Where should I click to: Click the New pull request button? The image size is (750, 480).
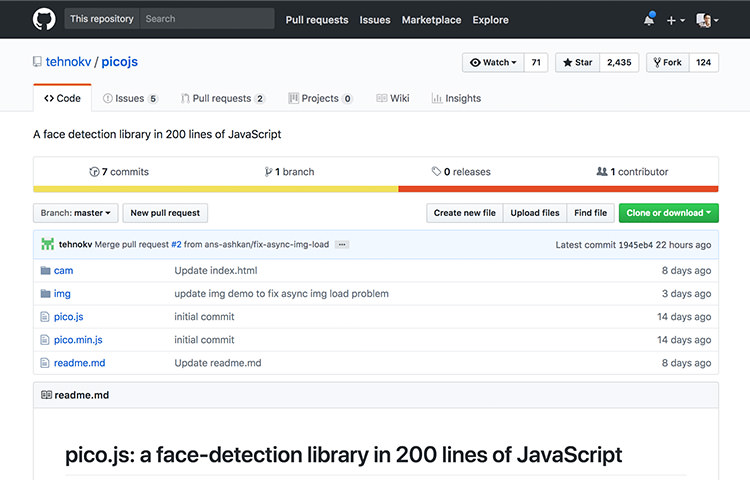click(x=165, y=213)
